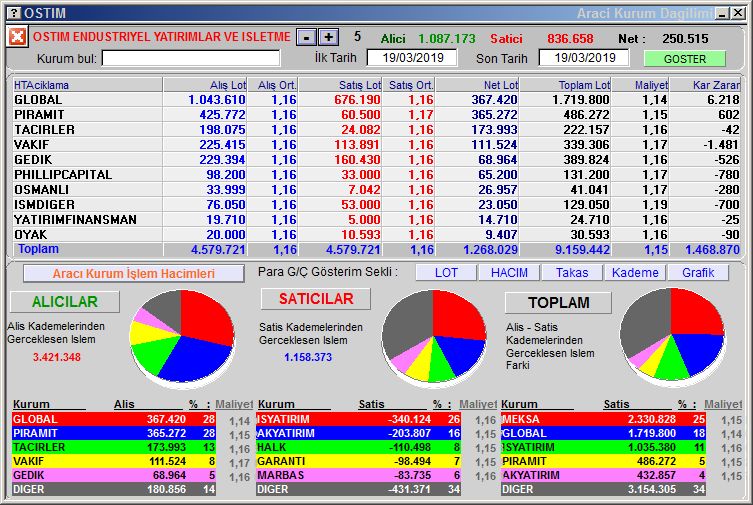Click the SATICILAR button
The image size is (753, 505).
click(316, 299)
